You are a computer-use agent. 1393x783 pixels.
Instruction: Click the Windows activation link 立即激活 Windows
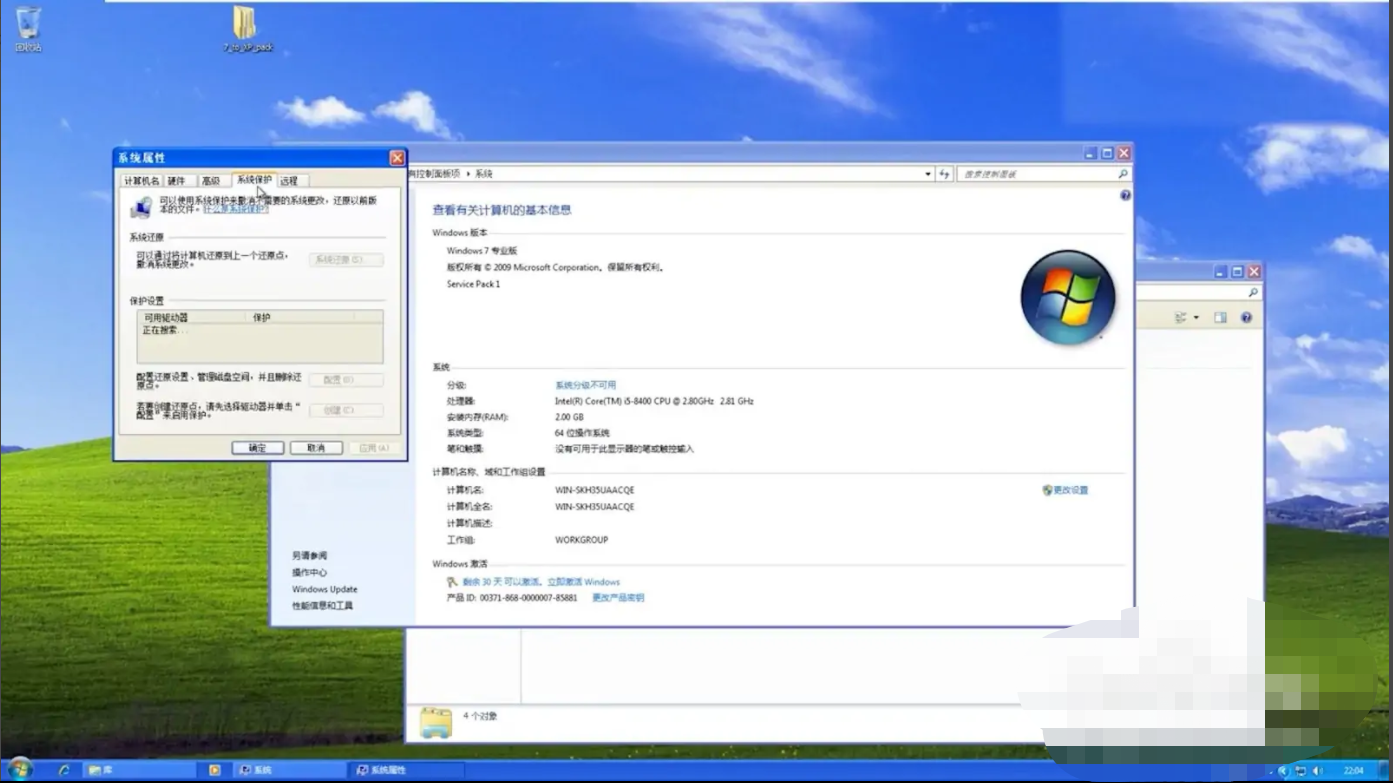tap(583, 582)
